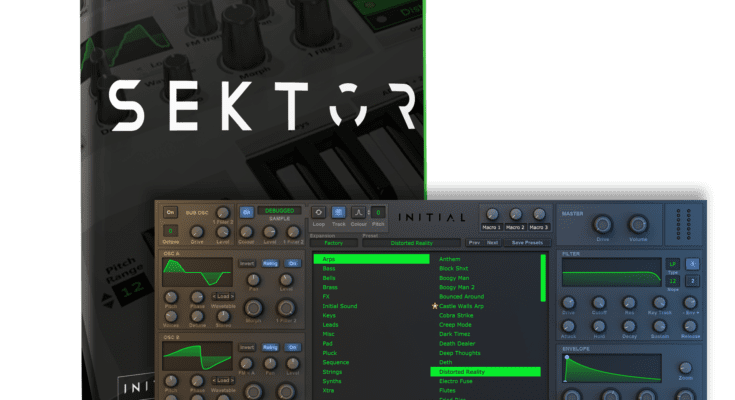Click the Macro 1 knob
The height and width of the screenshot is (400, 735).
coord(491,214)
